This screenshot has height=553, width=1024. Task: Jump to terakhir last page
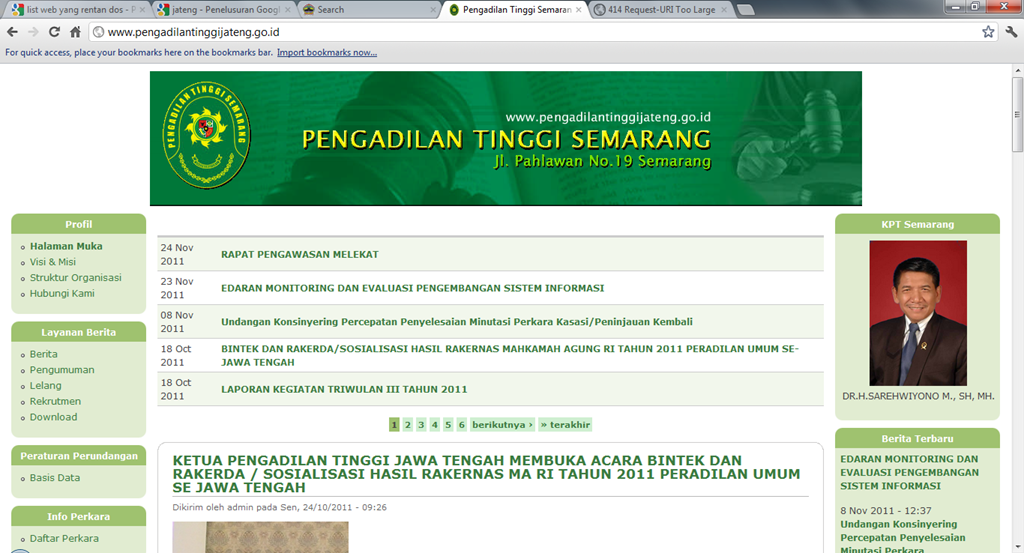(565, 424)
